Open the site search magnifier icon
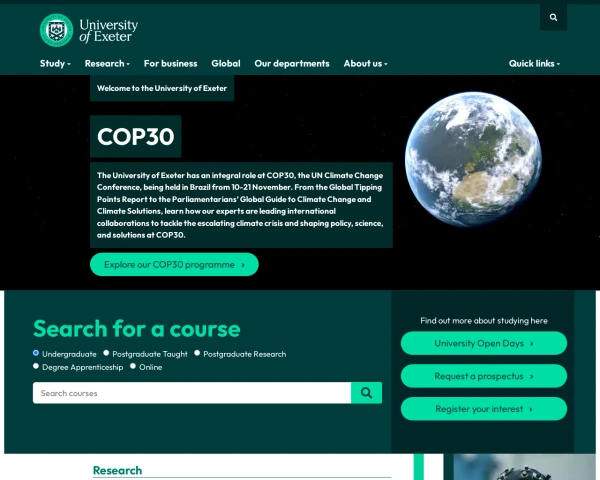This screenshot has width=600, height=480. click(x=553, y=17)
